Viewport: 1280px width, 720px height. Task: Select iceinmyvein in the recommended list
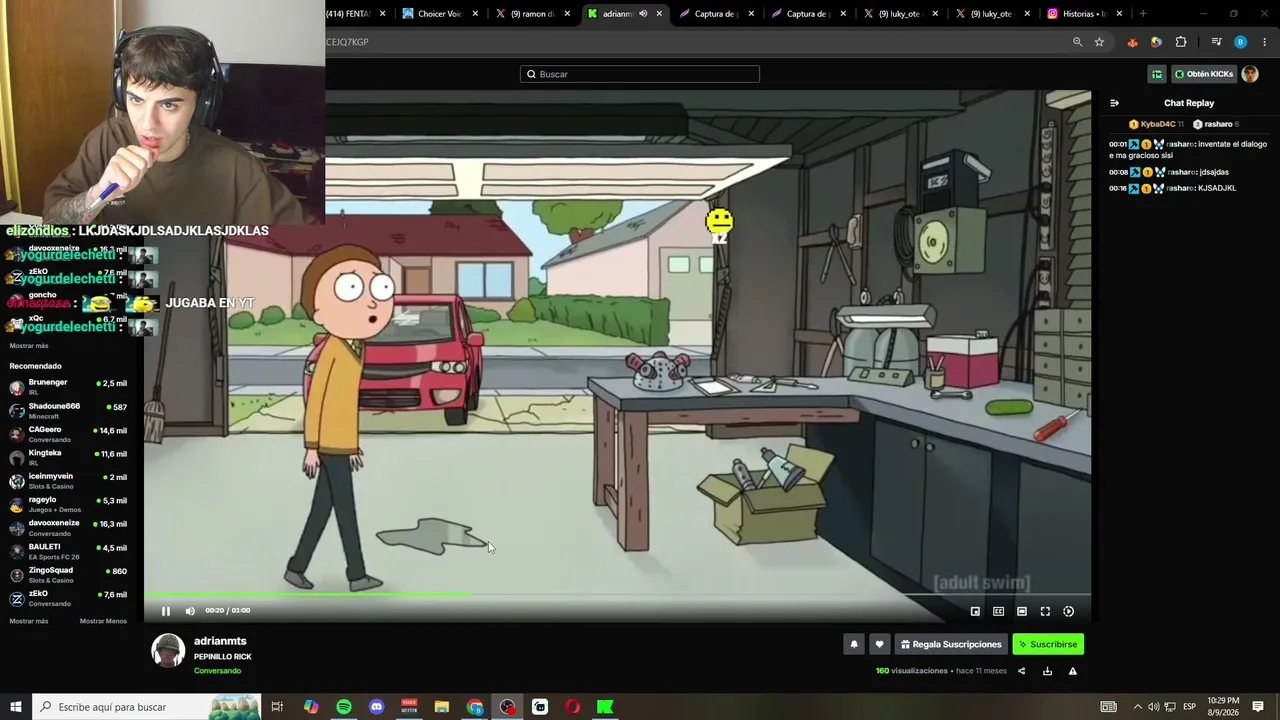coord(69,481)
